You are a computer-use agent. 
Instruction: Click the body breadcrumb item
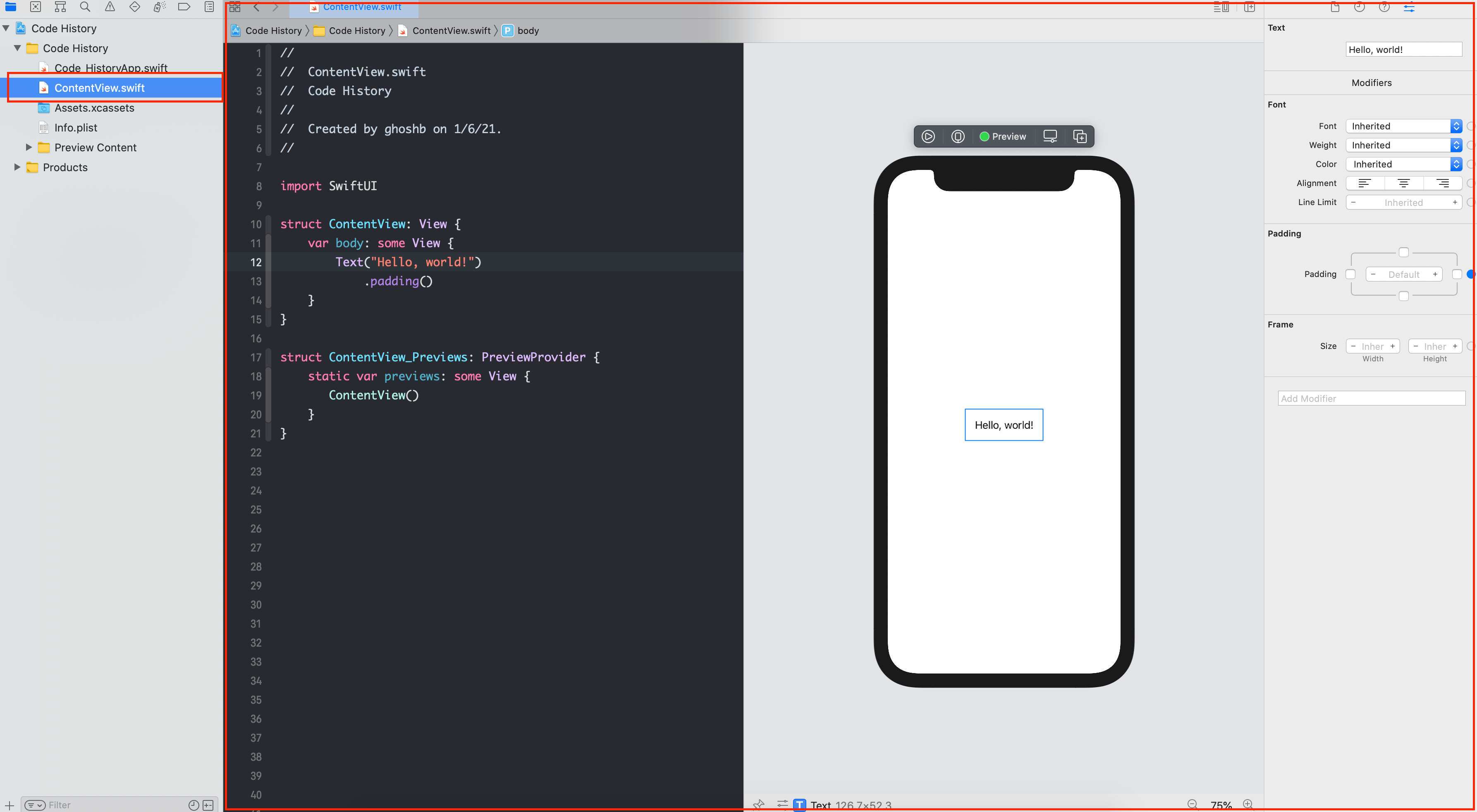[x=528, y=31]
